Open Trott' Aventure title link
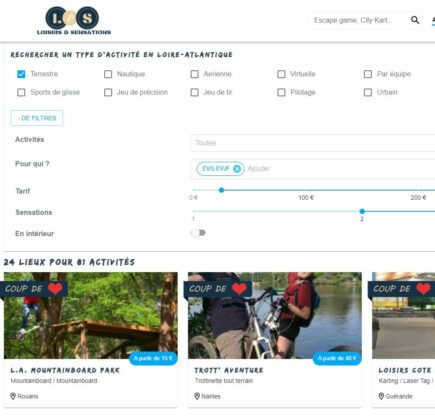 click(x=229, y=370)
